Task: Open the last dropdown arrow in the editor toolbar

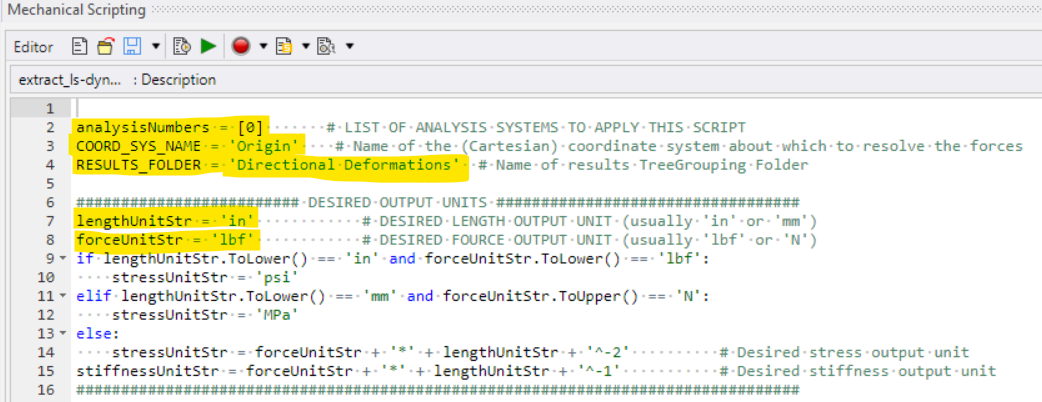Action: pyautogui.click(x=349, y=47)
